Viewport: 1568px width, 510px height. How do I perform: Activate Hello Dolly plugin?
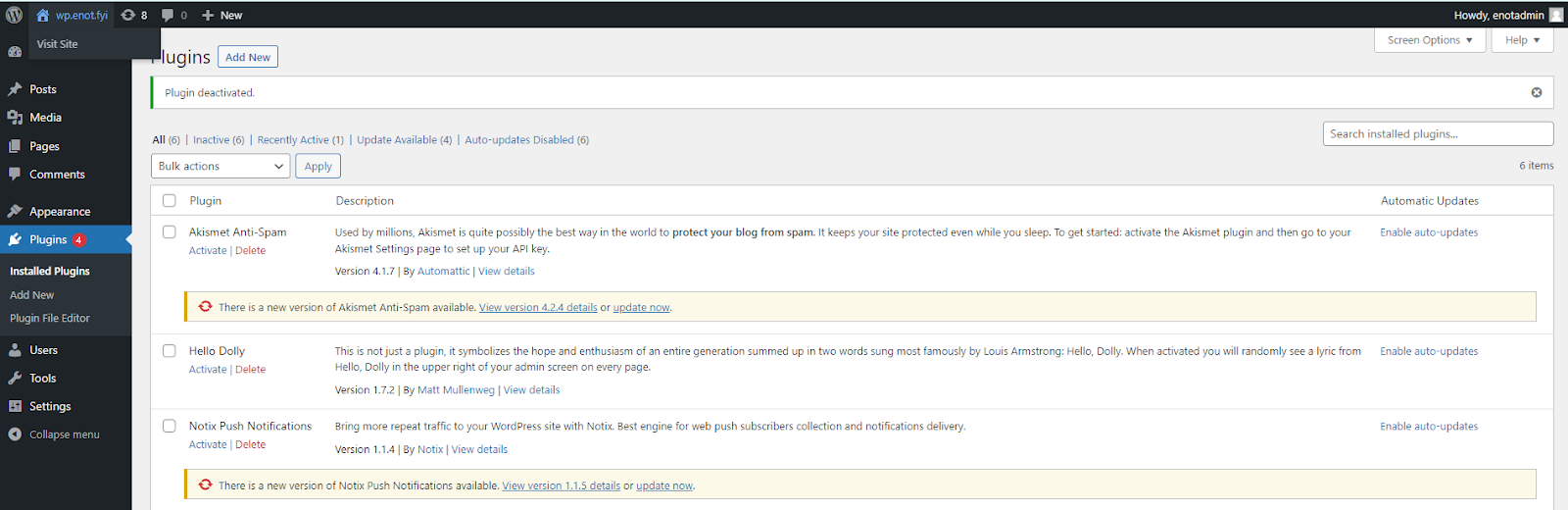(208, 370)
